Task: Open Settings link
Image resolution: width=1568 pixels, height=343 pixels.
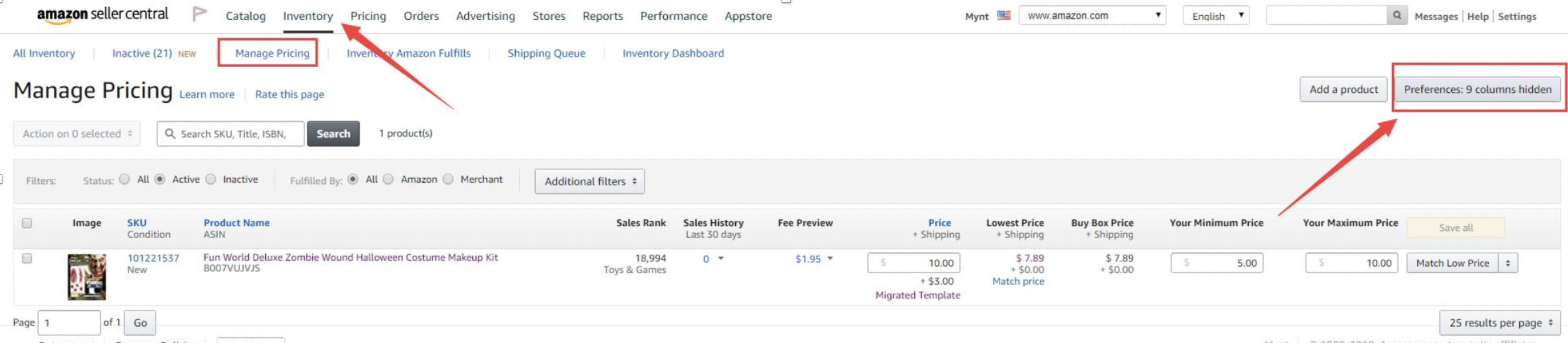Action: coord(1517,16)
